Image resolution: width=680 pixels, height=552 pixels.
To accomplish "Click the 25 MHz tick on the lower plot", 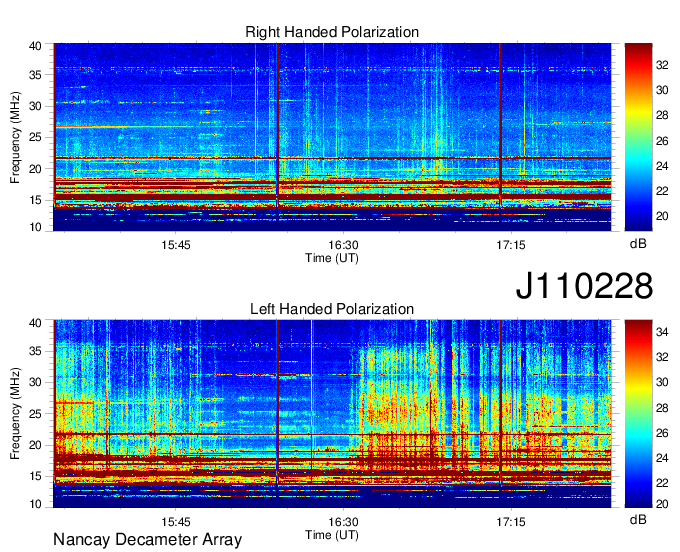I will tap(35, 414).
